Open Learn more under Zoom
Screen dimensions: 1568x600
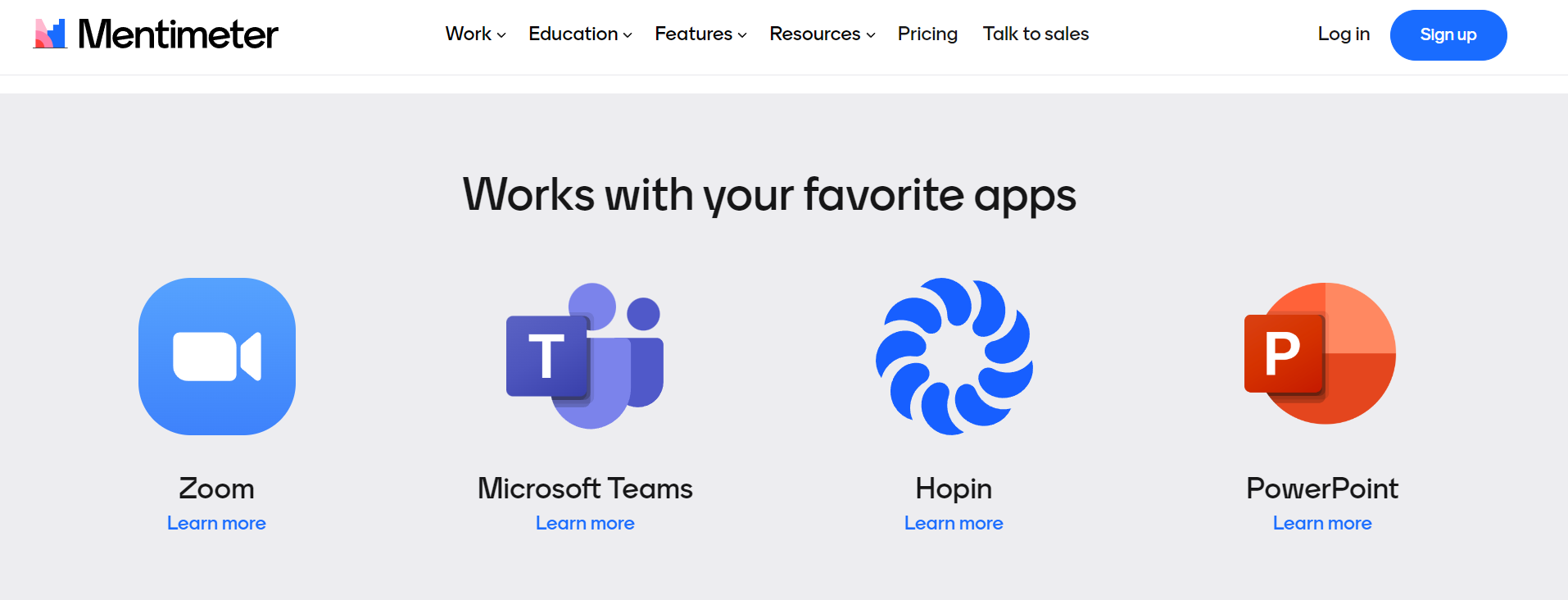[x=216, y=523]
